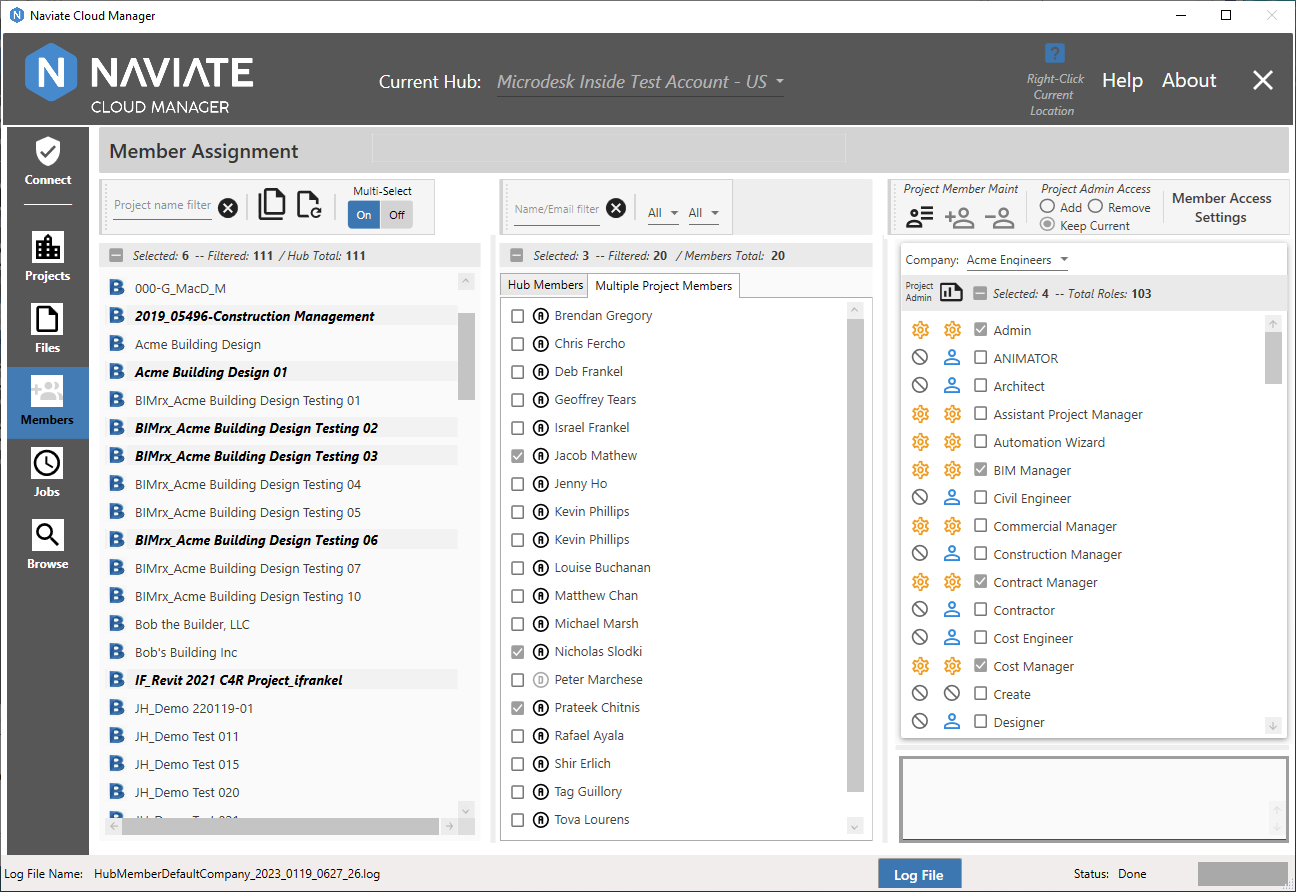Open the second All filter dropdown

(x=703, y=213)
